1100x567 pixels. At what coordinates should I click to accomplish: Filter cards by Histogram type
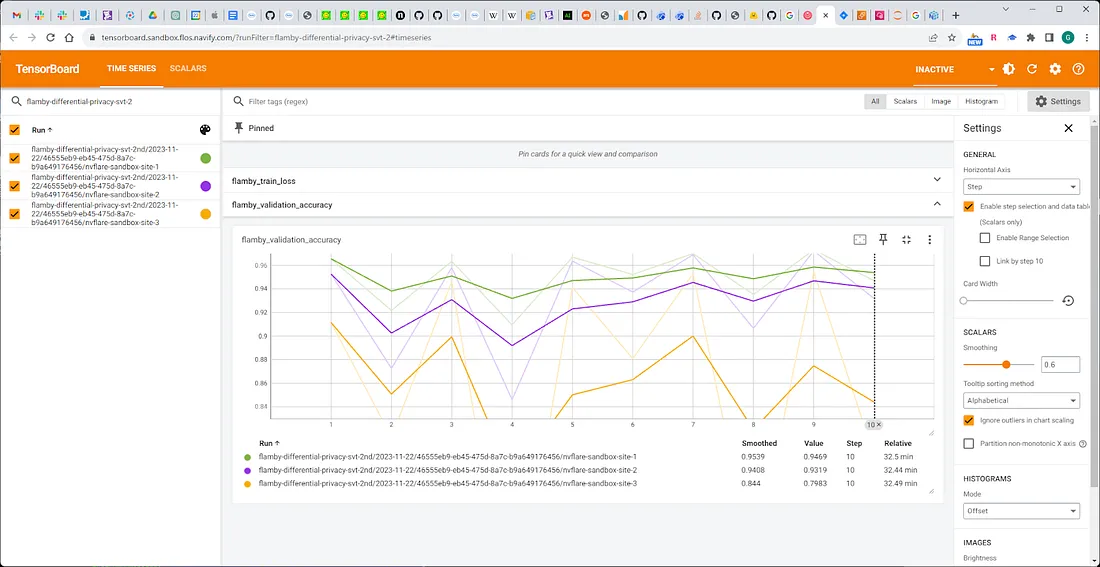[x=981, y=102]
